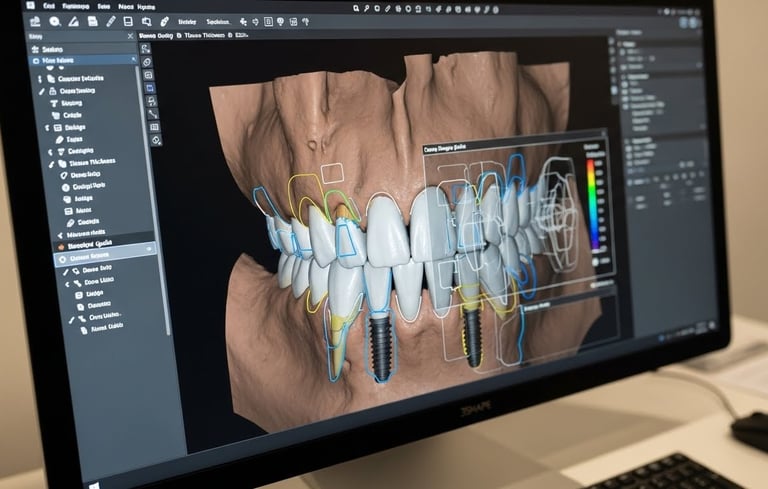Choose the diagonal line measure tool in viewport

153,114
